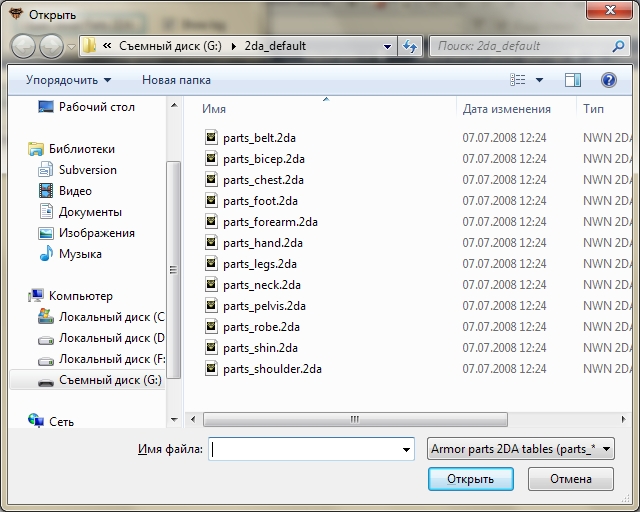
Task: Toggle the preview pane icon
Action: 573,80
